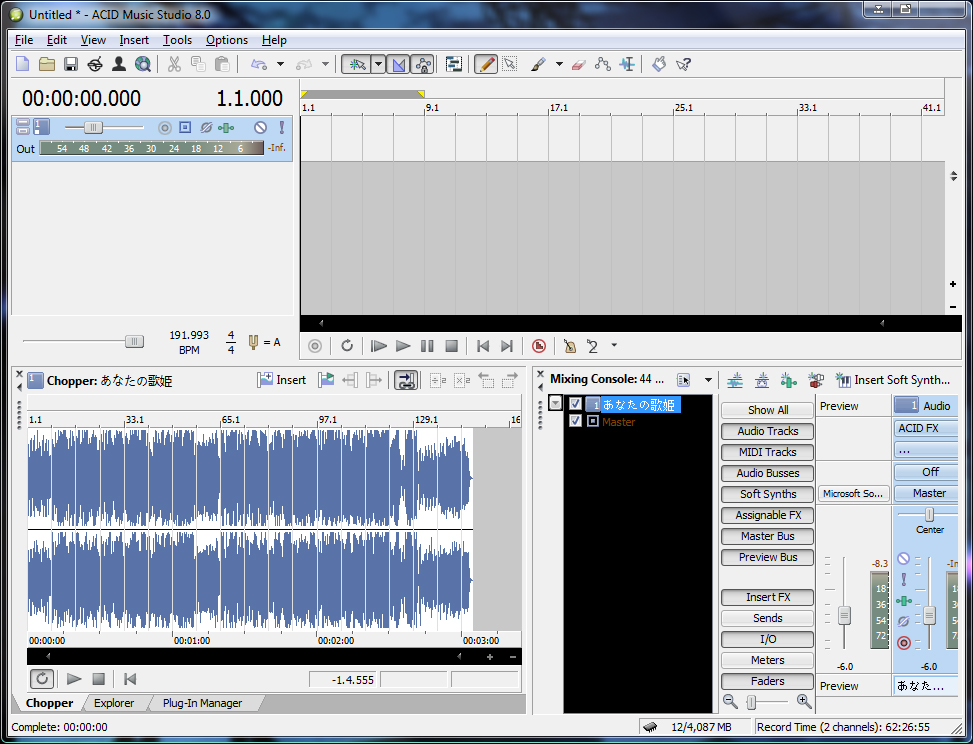Open the snapping options dropdown arrow
Image resolution: width=973 pixels, height=744 pixels.
378,64
